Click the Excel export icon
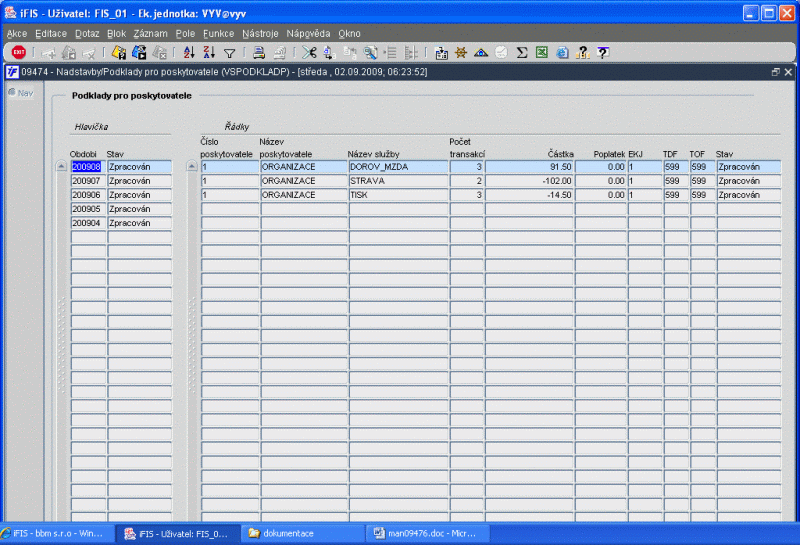 (542, 53)
